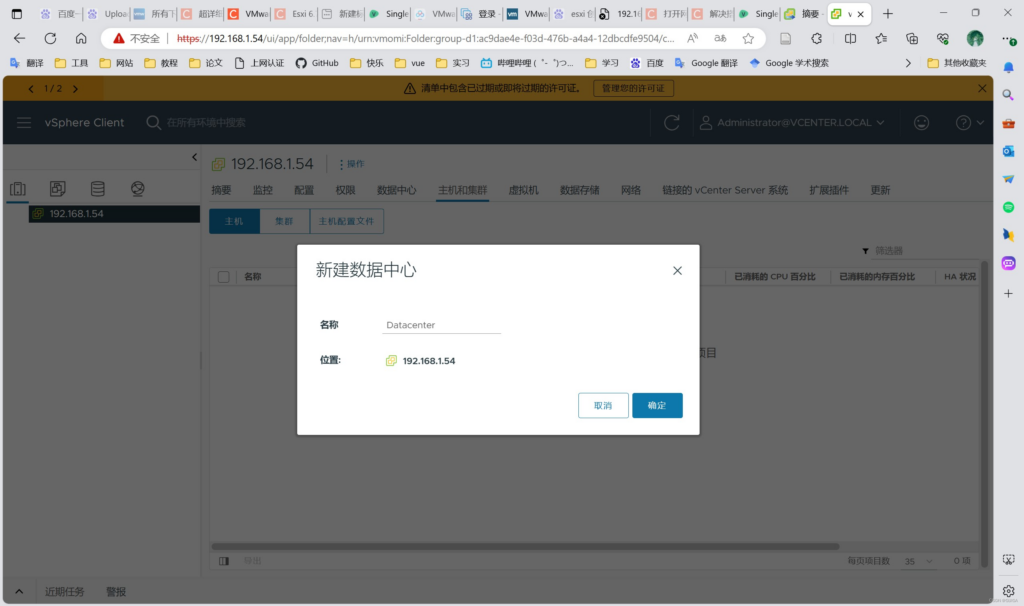Click the Datacenter name input field
The image size is (1024, 606).
click(x=441, y=325)
